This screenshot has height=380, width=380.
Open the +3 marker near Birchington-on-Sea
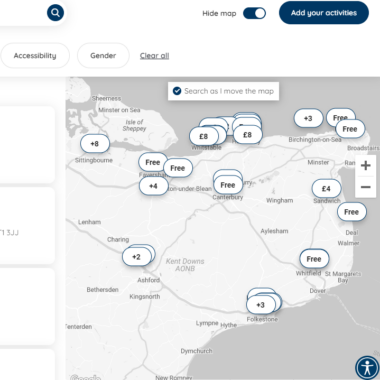click(308, 118)
